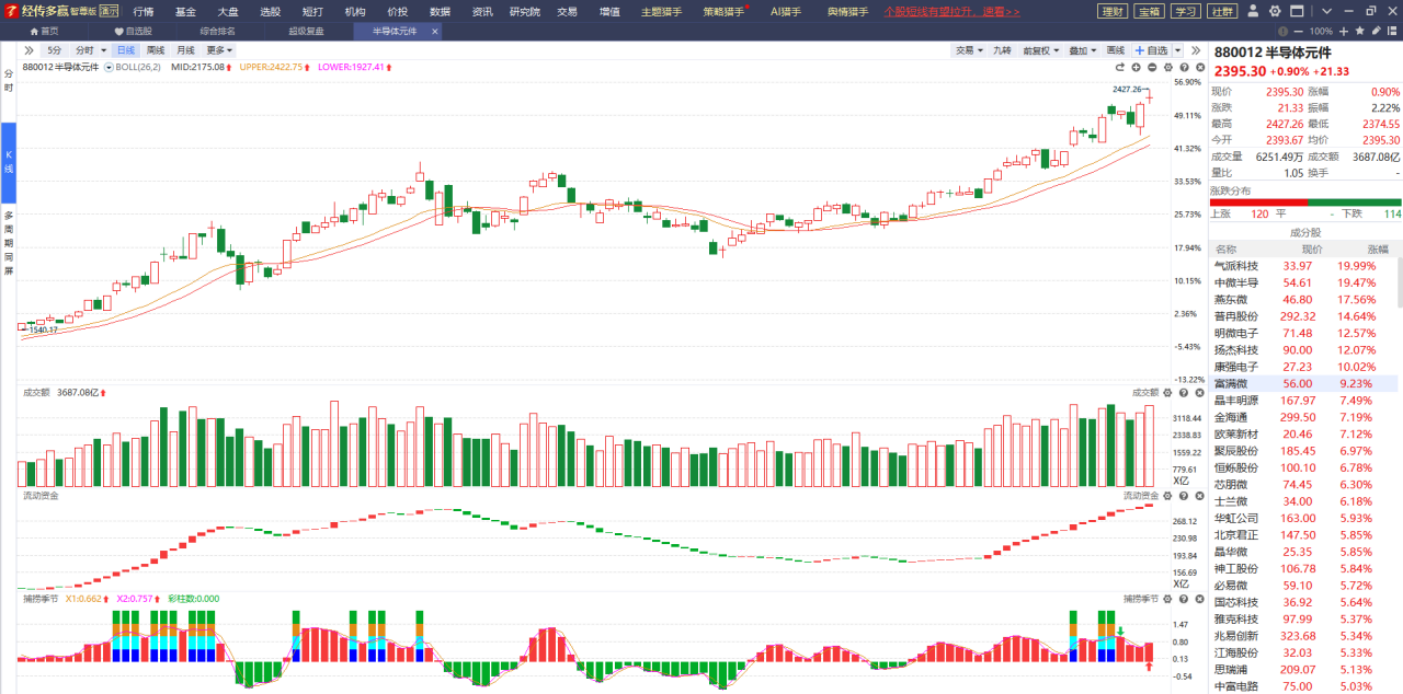Click the zoom-out minus icon above K-line chart

(1152, 67)
